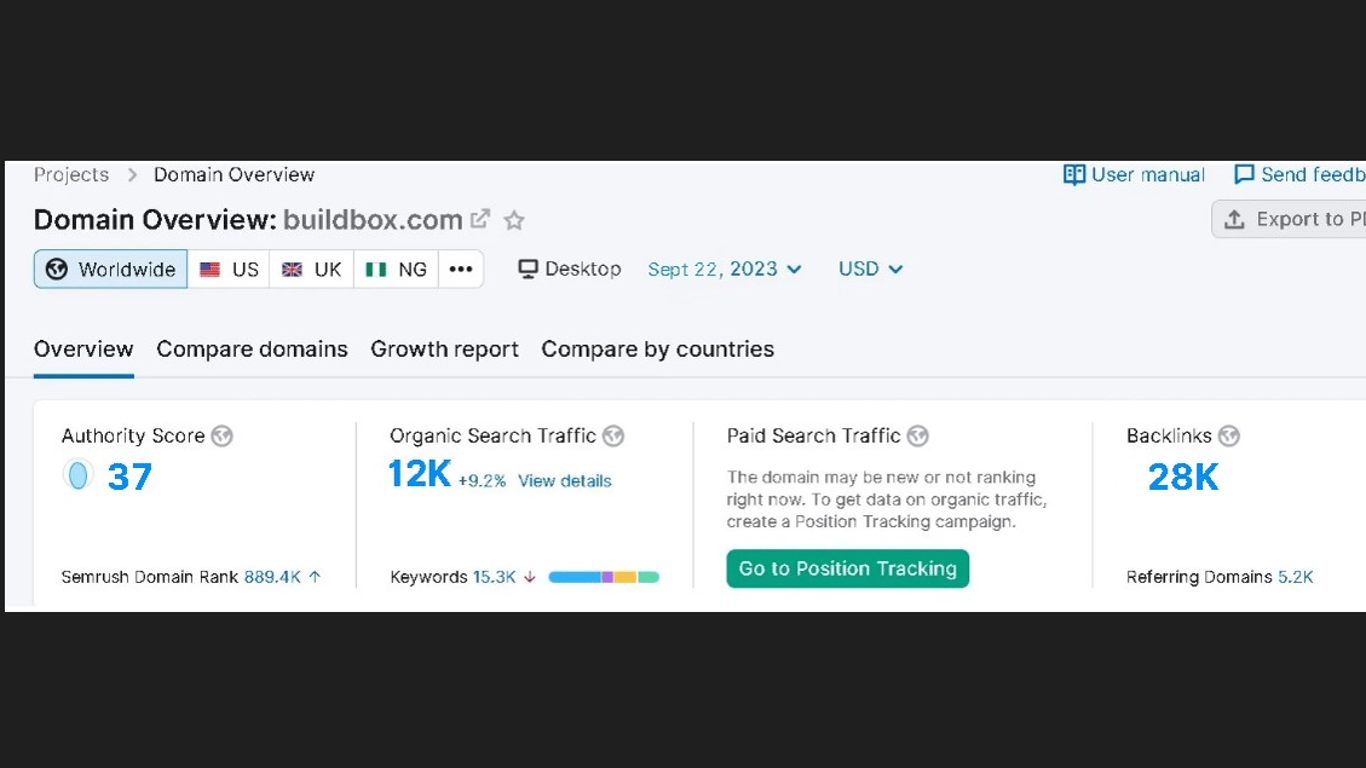Click the Backlinks info icon
Image resolution: width=1366 pixels, height=768 pixels.
pyautogui.click(x=1229, y=436)
